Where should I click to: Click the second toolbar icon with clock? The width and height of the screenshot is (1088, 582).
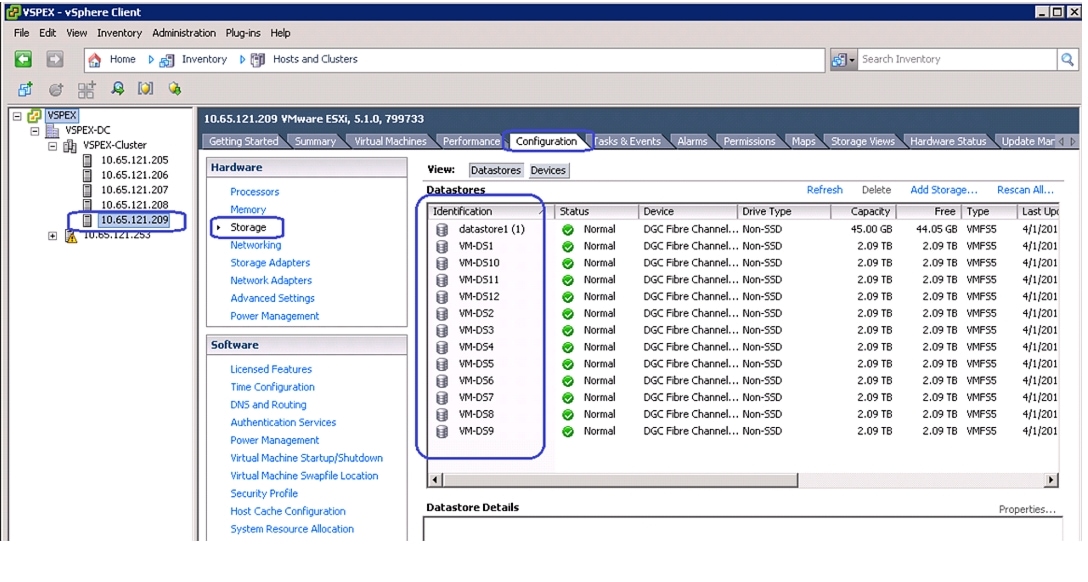pyautogui.click(x=56, y=89)
